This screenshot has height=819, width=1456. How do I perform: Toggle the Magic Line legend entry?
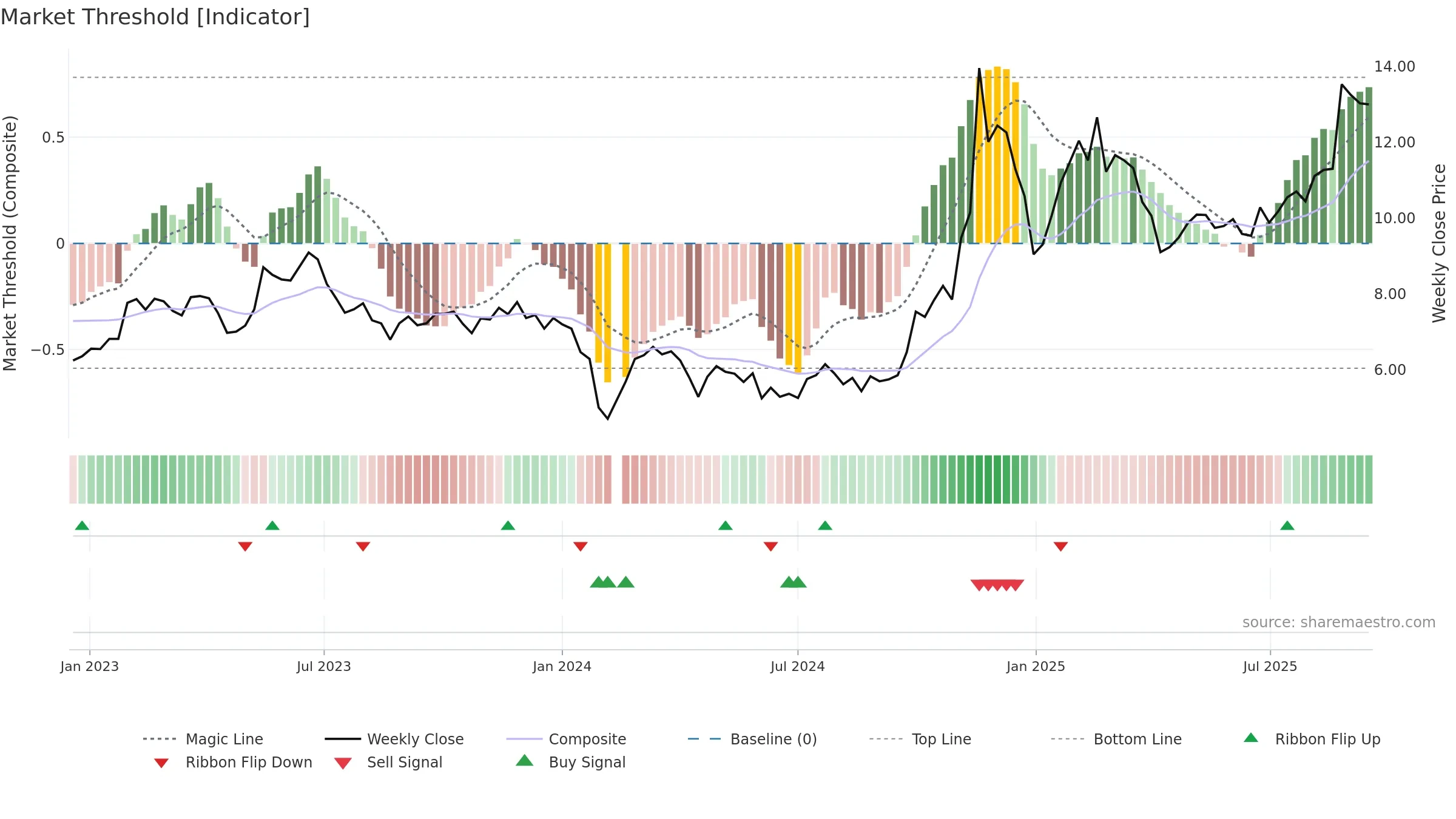pos(203,739)
